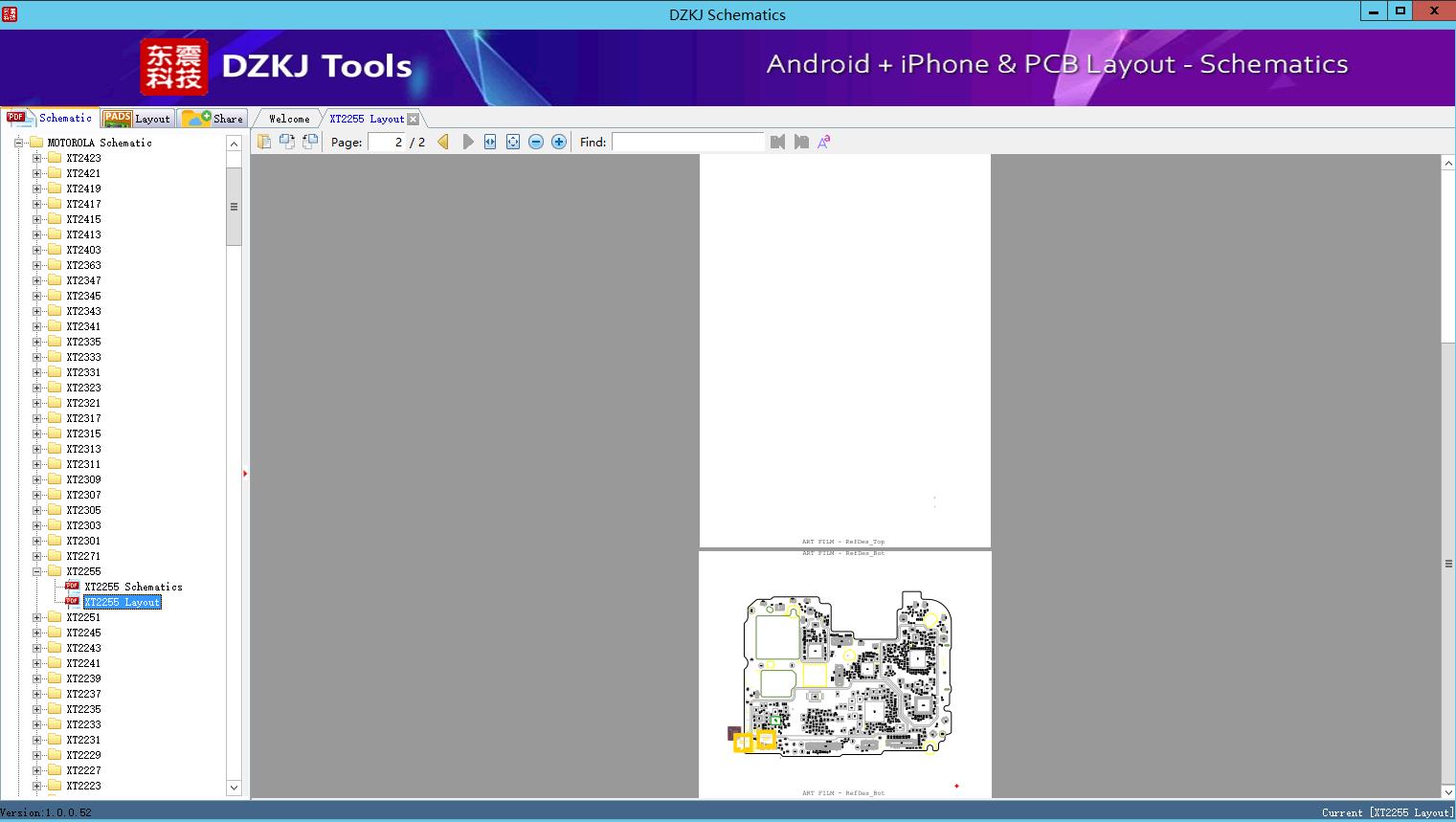Click the page number field
The image size is (1456, 822).
point(387,142)
